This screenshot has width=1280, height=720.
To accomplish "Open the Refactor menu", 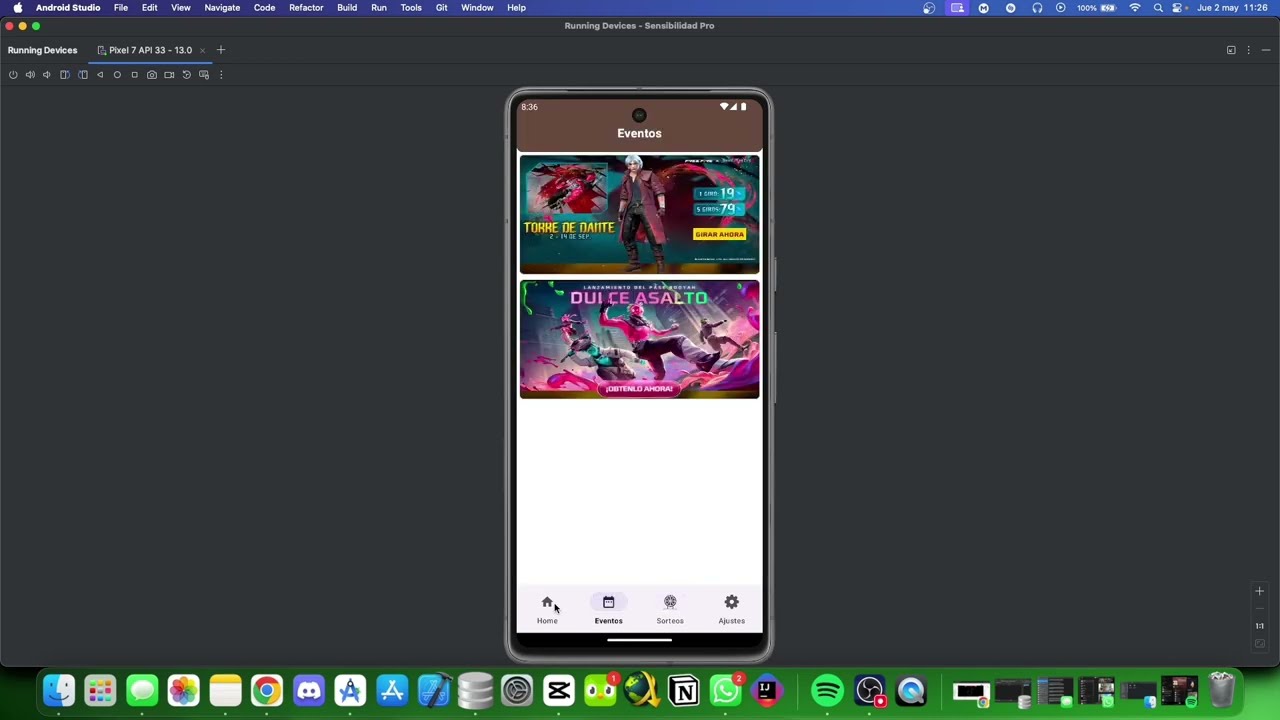I will coord(306,8).
